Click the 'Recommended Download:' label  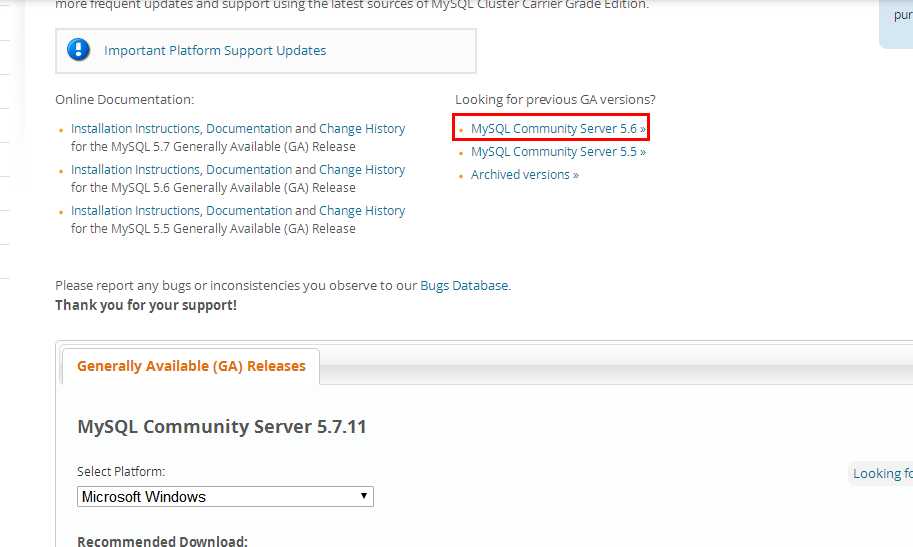(x=162, y=541)
